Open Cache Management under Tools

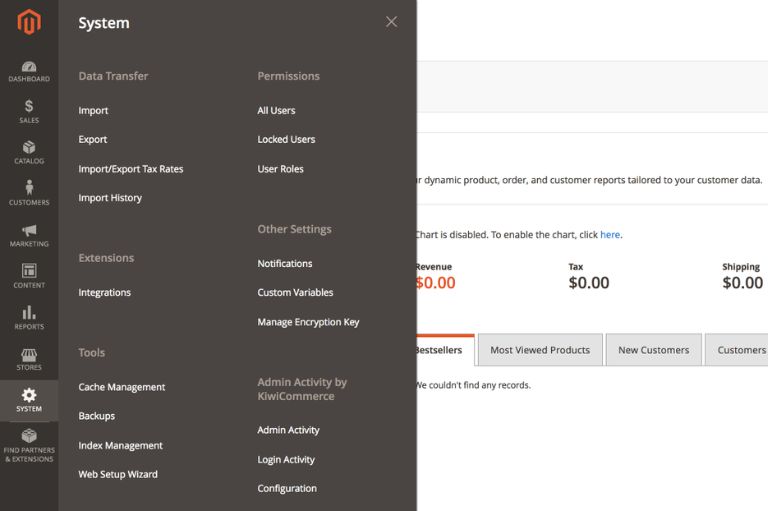122,387
